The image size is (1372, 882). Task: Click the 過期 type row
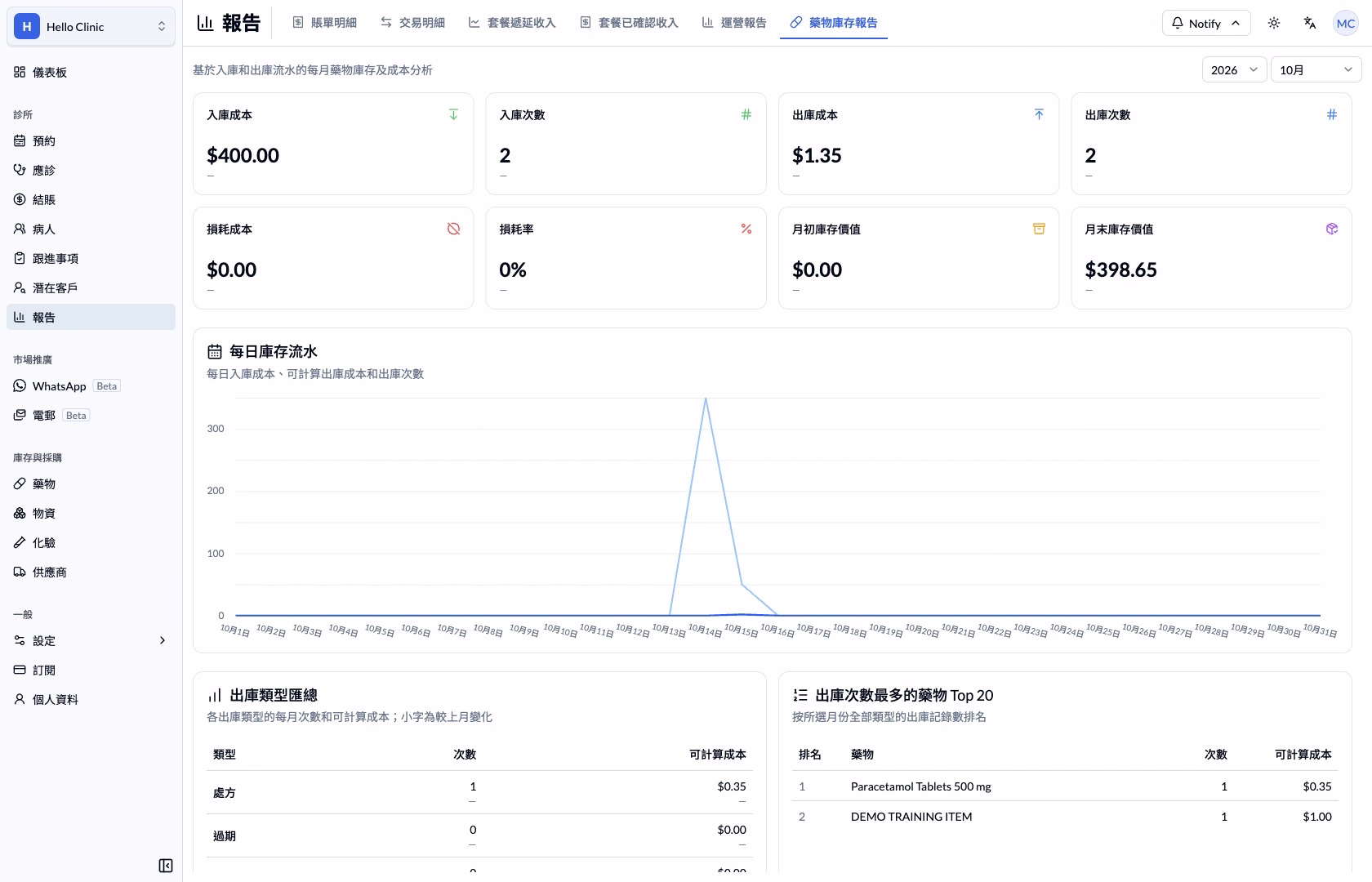point(479,835)
